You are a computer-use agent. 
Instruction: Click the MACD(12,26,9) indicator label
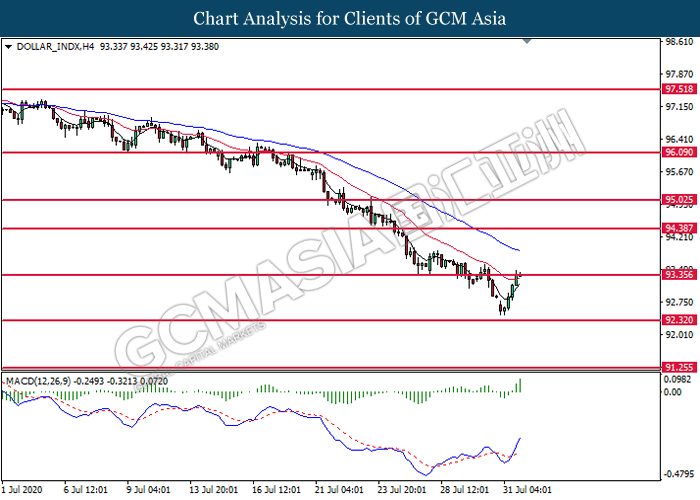point(38,381)
